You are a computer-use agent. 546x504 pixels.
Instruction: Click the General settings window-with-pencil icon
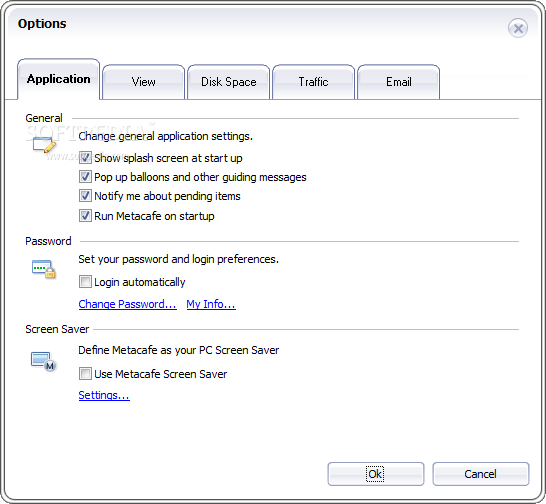tap(44, 144)
